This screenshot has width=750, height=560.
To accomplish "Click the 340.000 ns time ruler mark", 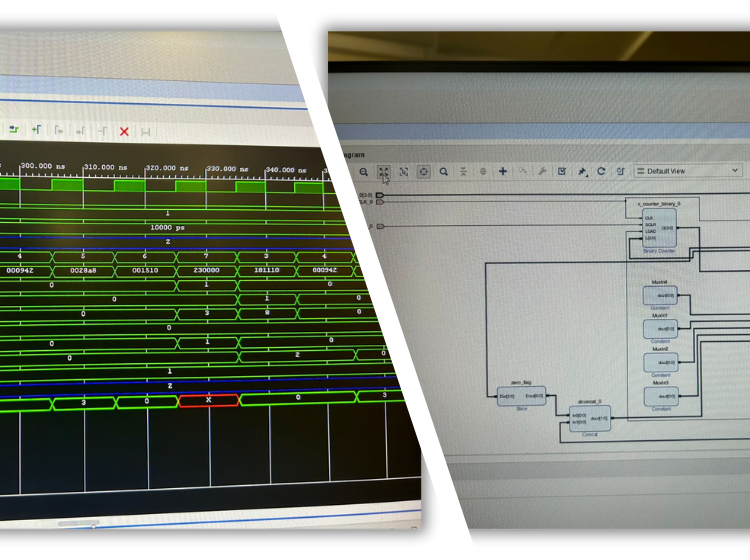I will click(286, 170).
